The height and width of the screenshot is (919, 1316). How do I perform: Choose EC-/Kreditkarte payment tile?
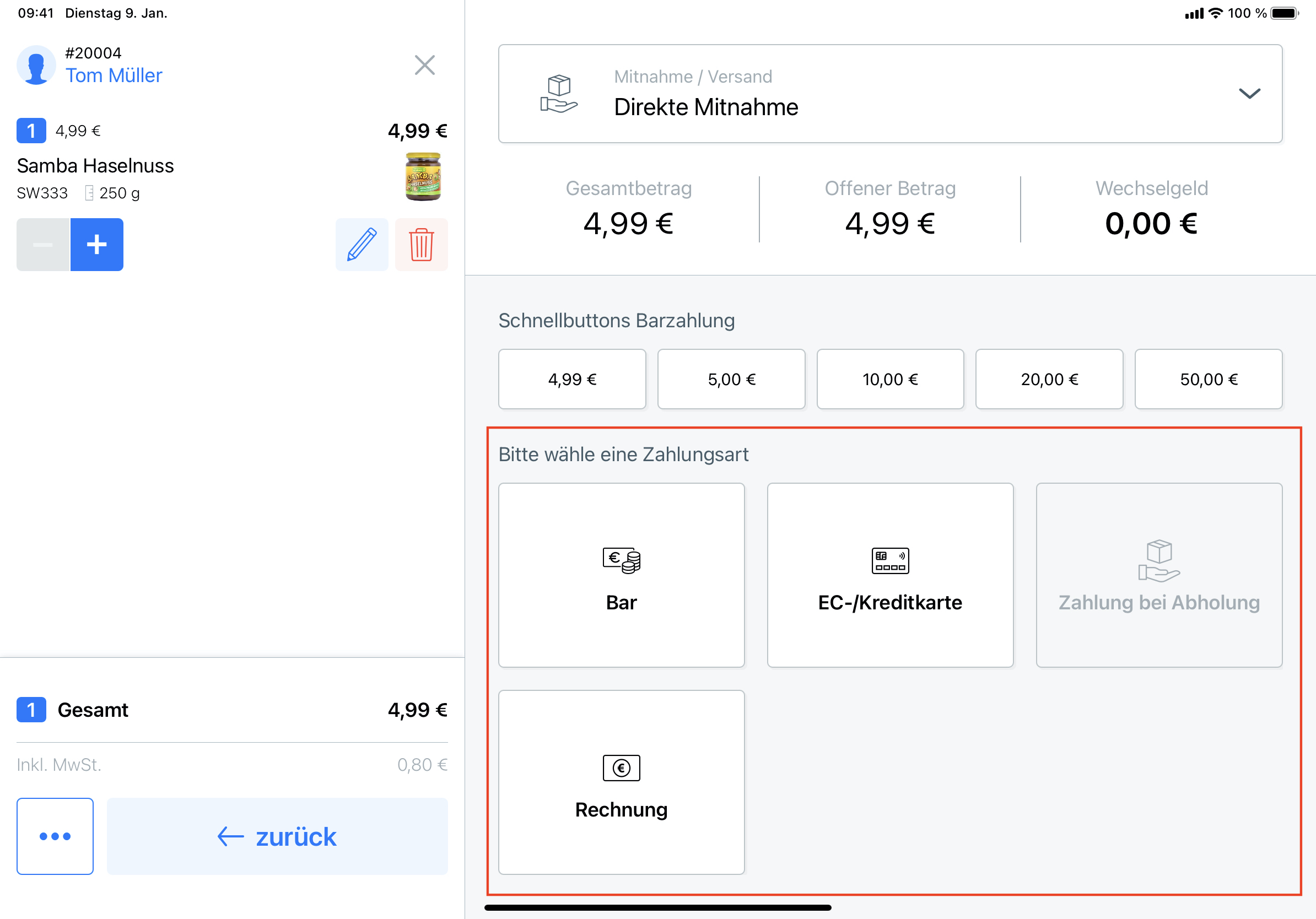pos(890,575)
